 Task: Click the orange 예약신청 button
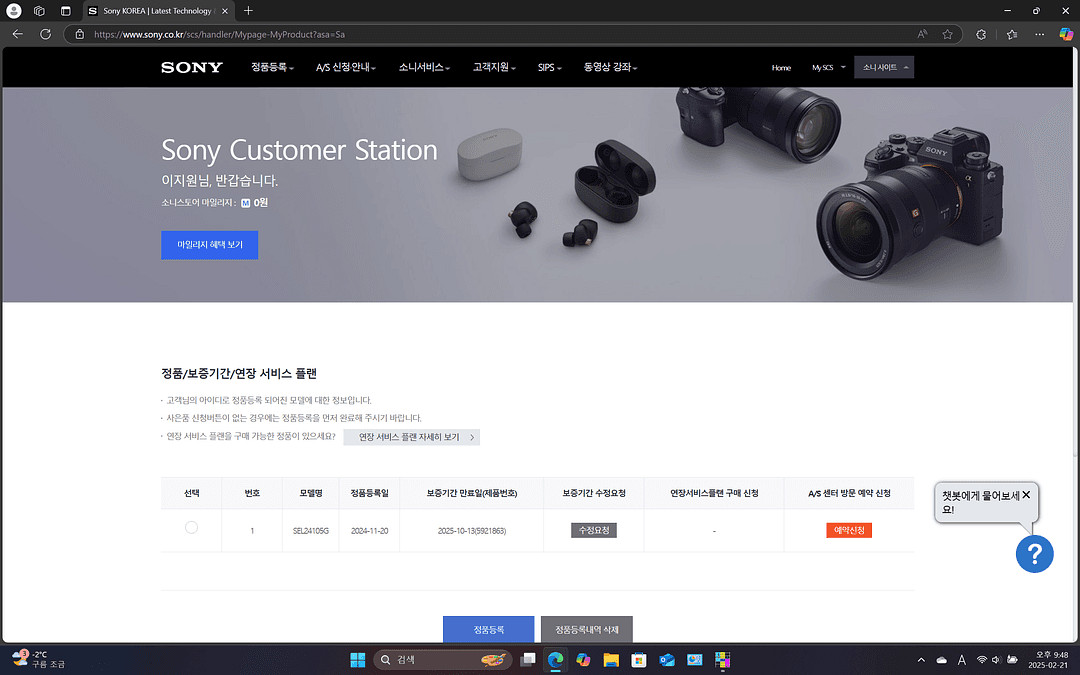(x=849, y=530)
